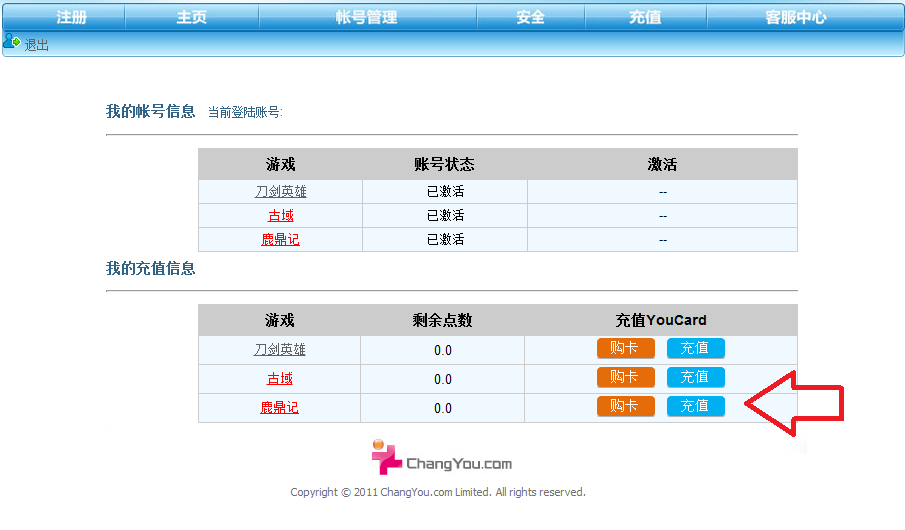This screenshot has height=530, width=905.
Task: Open 帐号管理 in navigation bar
Action: 366,17
